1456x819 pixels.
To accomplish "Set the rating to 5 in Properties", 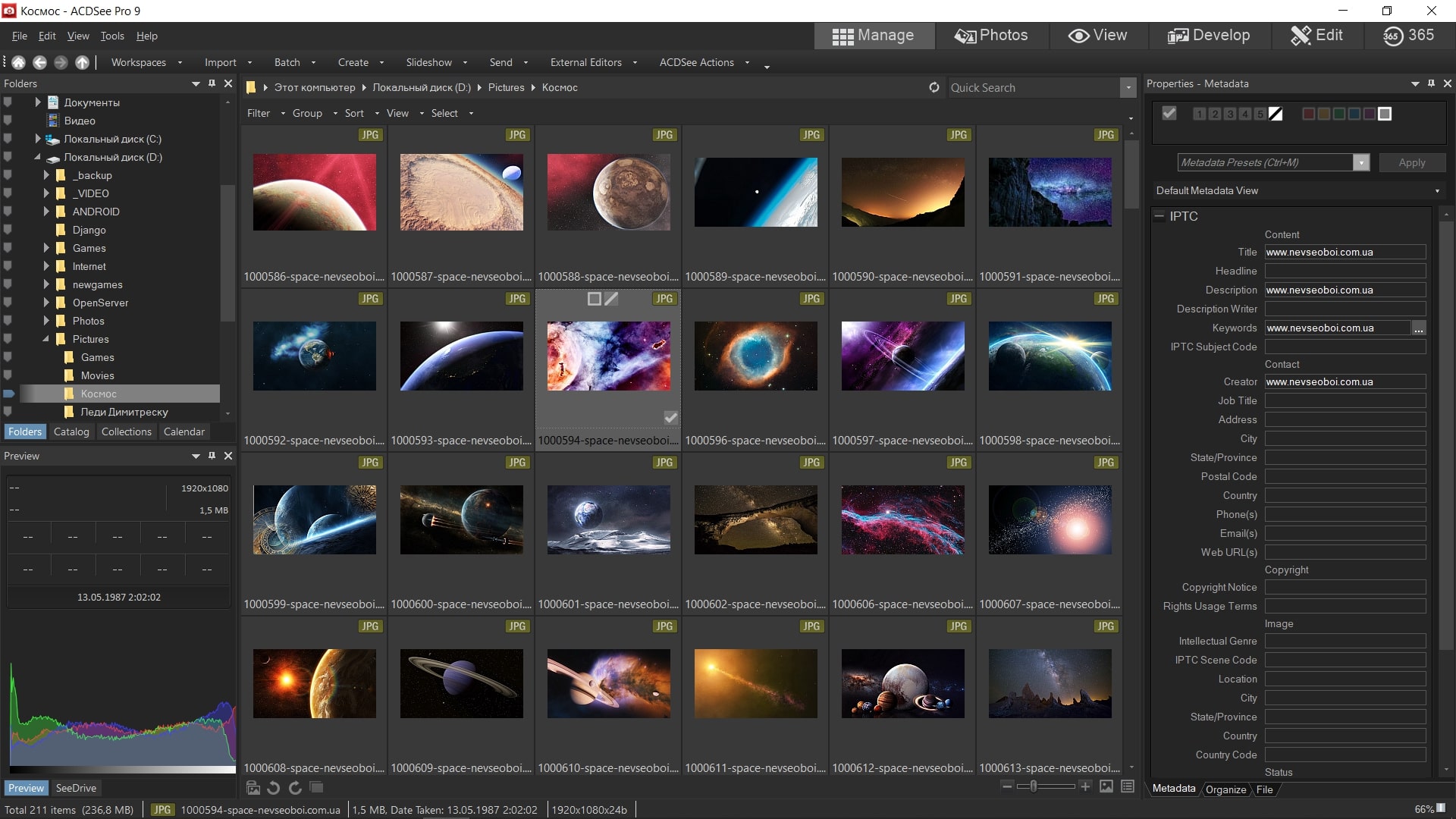I will 1260,114.
